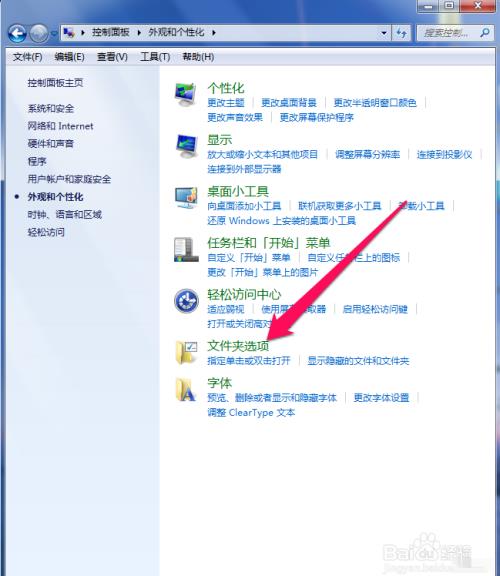
Task: Open the 文件(F) menu
Action: click(28, 57)
